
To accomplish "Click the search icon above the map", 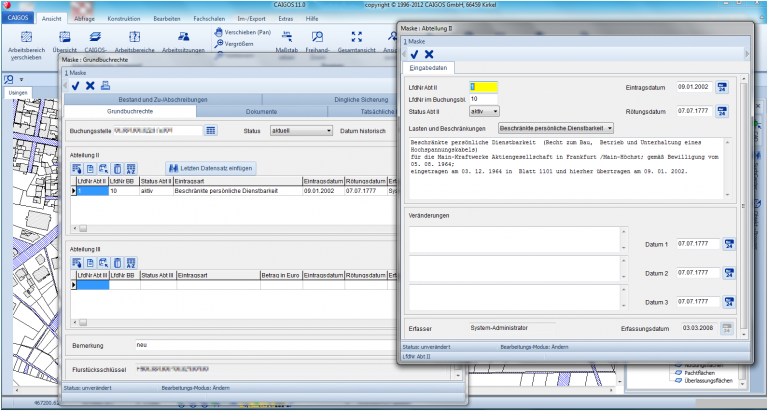I will (x=9, y=79).
